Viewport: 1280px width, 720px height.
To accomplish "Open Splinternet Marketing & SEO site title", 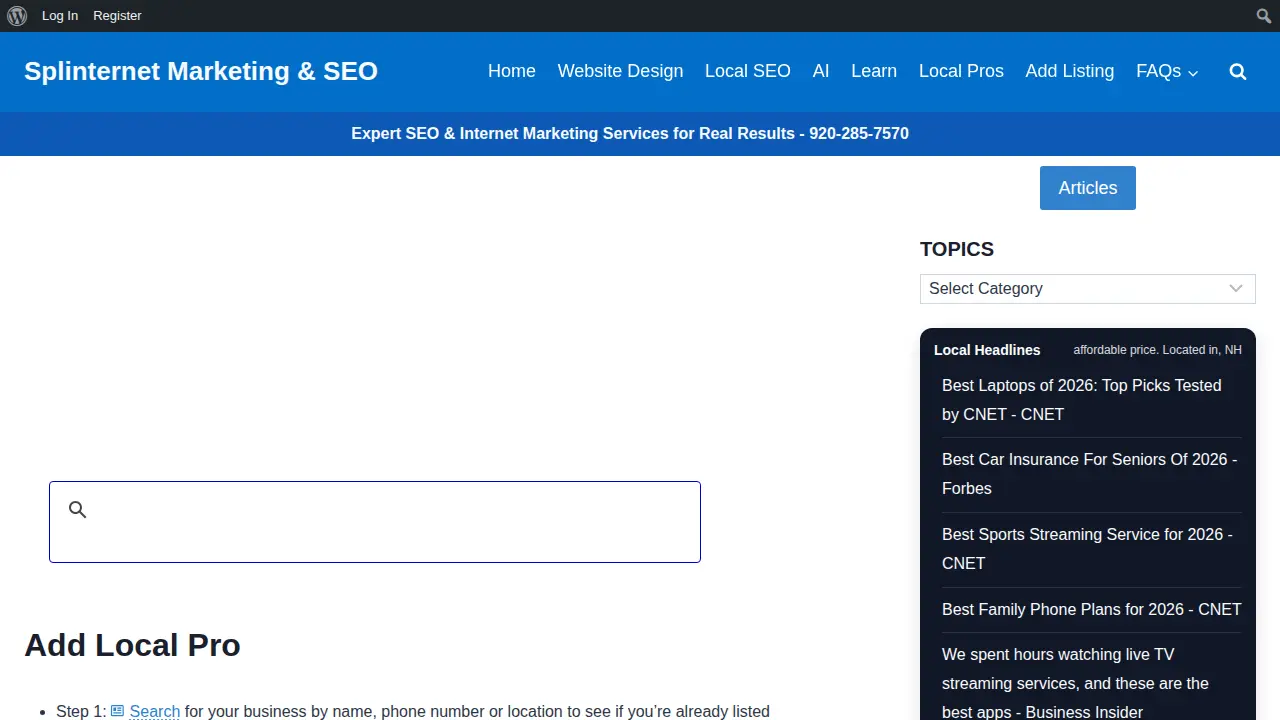I will point(201,71).
